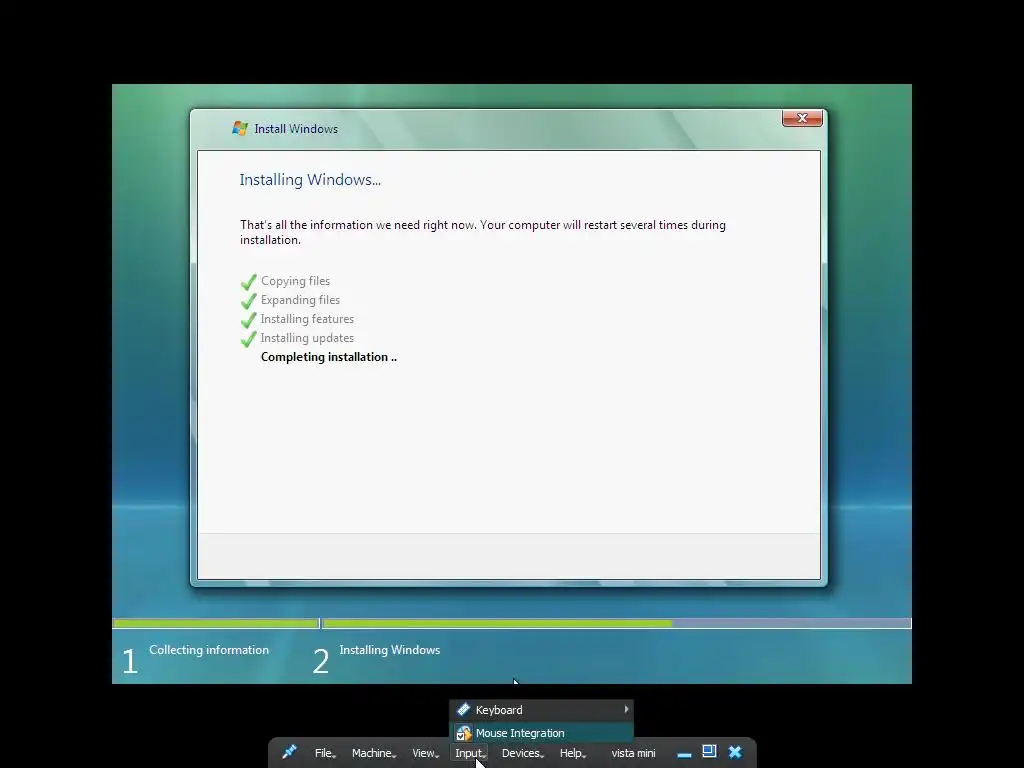Click the 'Installing Windows...' heading
Viewport: 1024px width, 768px height.
tap(310, 180)
